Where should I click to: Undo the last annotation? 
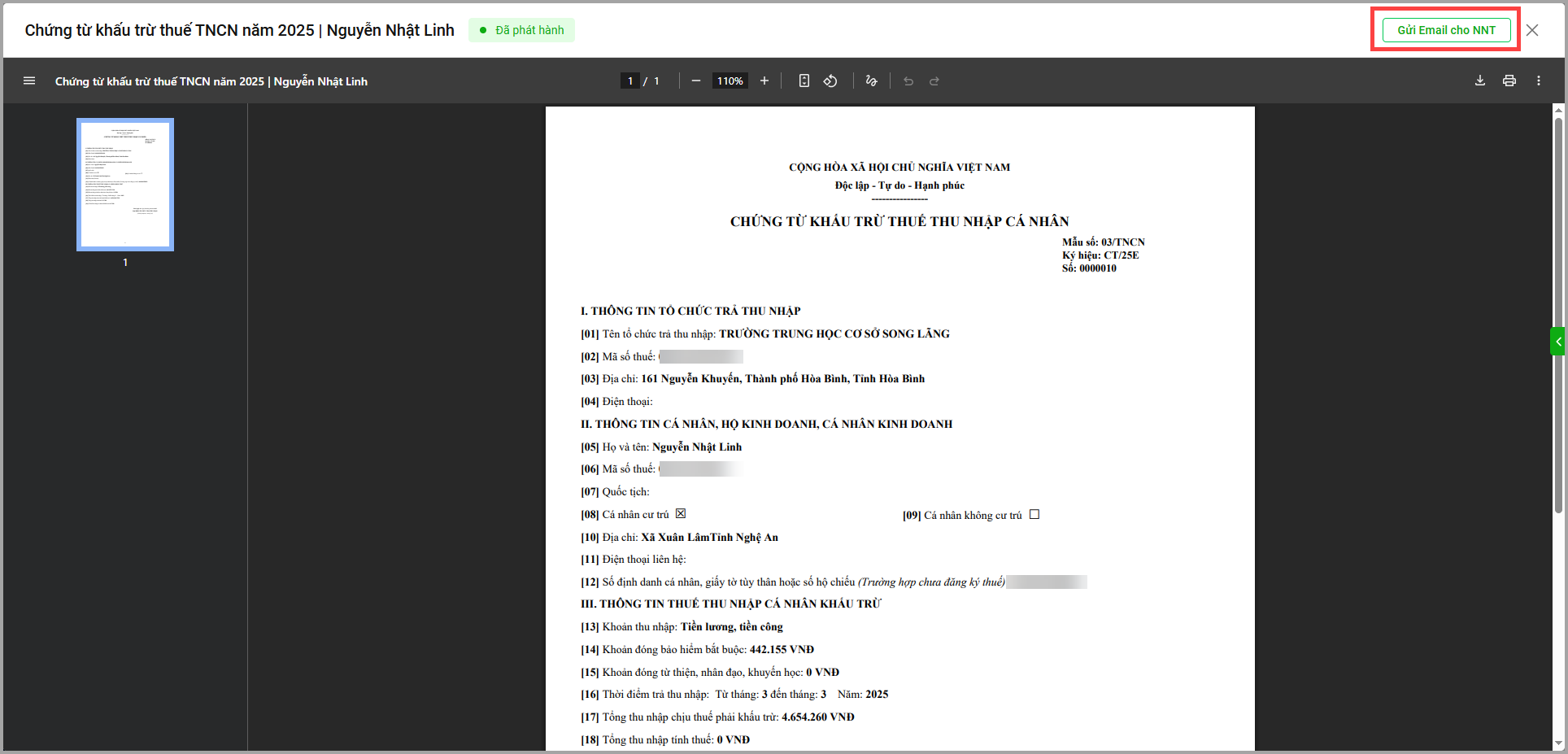(x=908, y=81)
